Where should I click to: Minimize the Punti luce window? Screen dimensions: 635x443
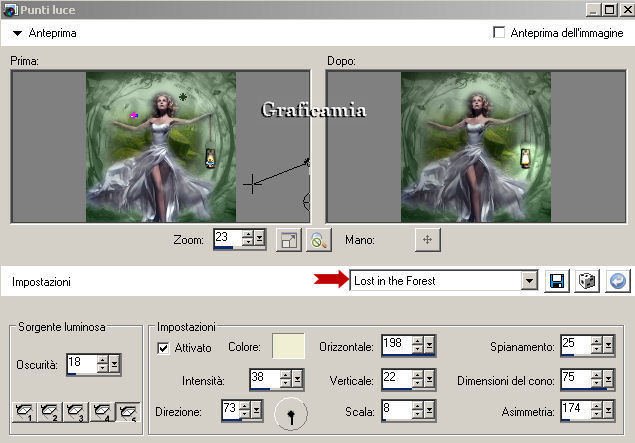coord(593,10)
